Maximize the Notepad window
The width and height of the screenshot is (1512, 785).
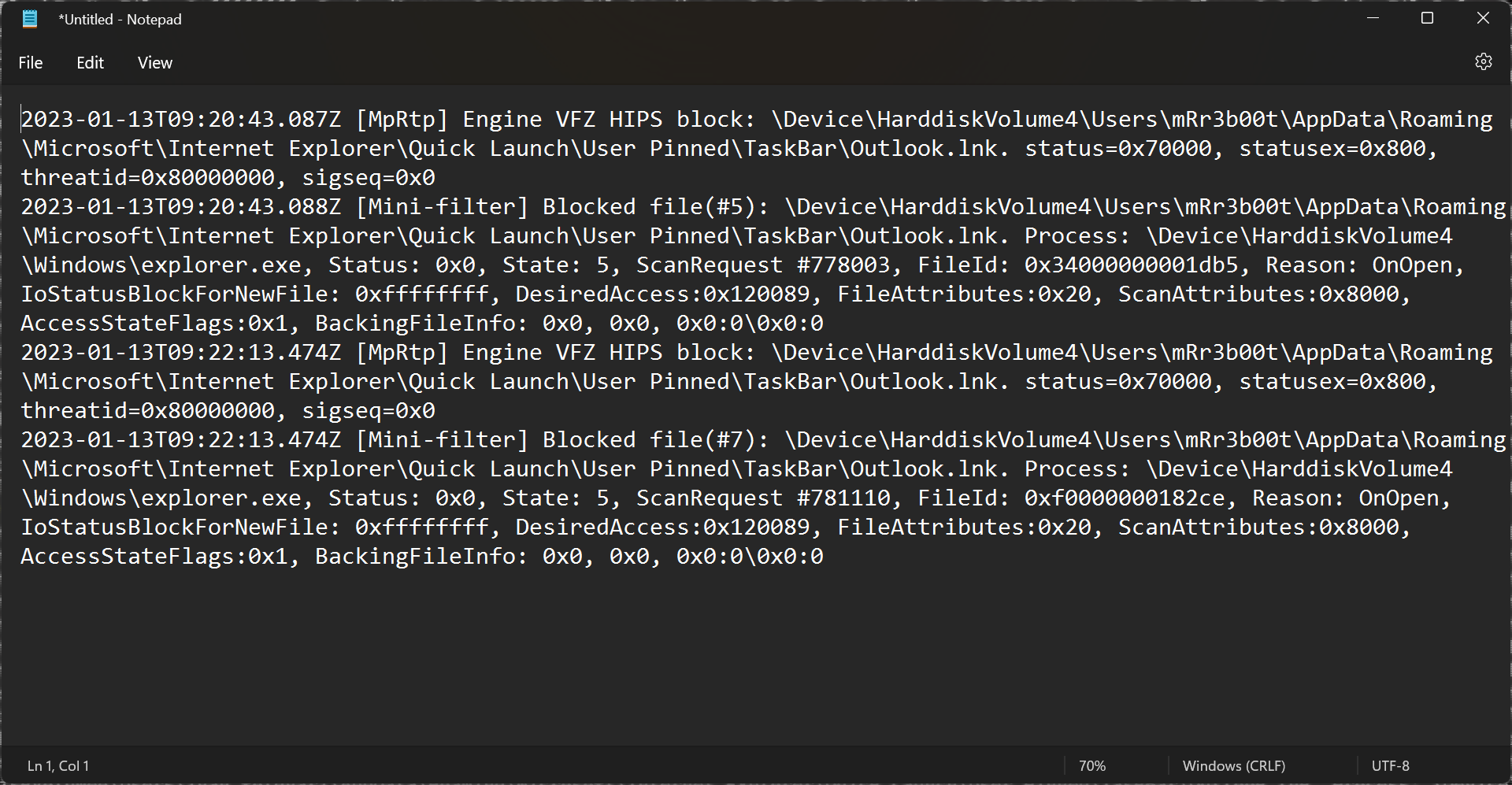click(x=1427, y=18)
